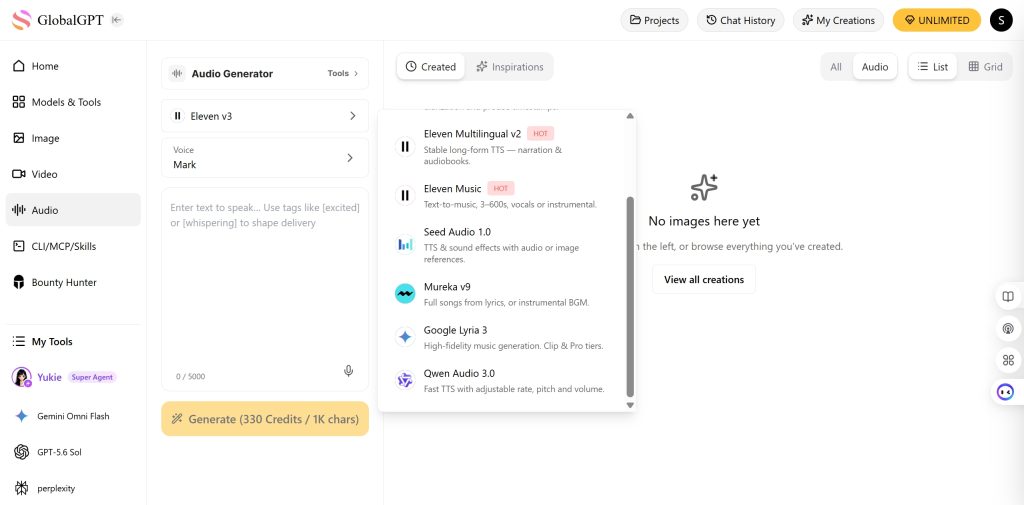Image resolution: width=1024 pixels, height=505 pixels.
Task: Go to the Image section
Action: pos(73,138)
